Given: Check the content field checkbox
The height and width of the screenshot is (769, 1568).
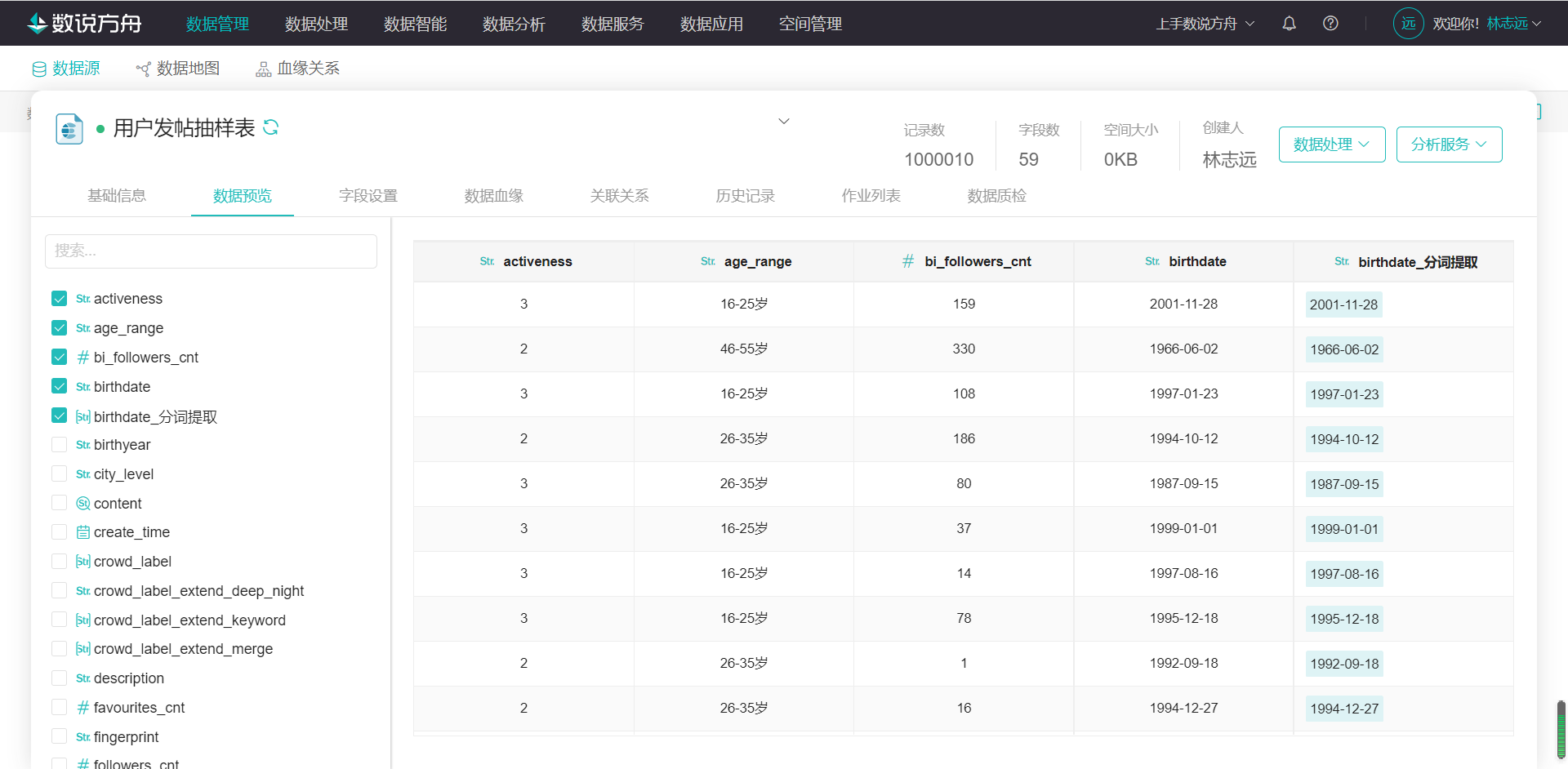Looking at the screenshot, I should 59,503.
